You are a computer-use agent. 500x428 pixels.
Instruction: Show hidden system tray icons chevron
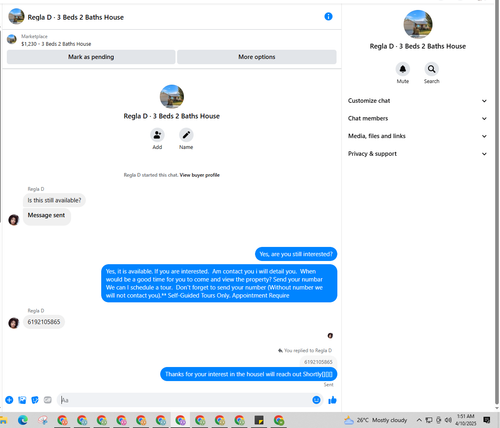pyautogui.click(x=419, y=420)
